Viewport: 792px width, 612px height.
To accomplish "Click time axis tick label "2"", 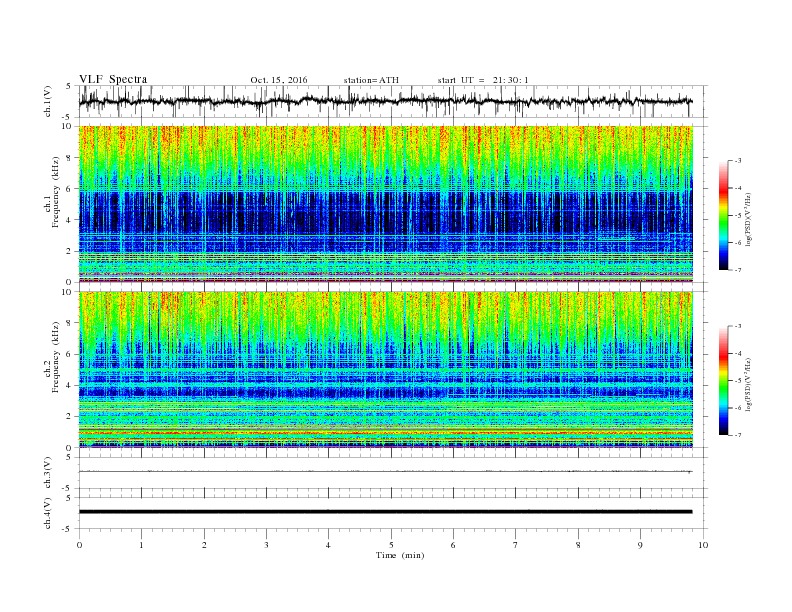I will point(204,545).
